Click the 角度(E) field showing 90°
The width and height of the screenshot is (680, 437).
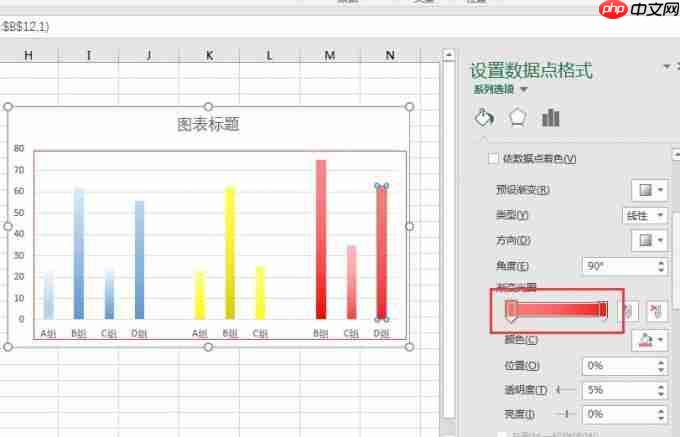[x=618, y=266]
